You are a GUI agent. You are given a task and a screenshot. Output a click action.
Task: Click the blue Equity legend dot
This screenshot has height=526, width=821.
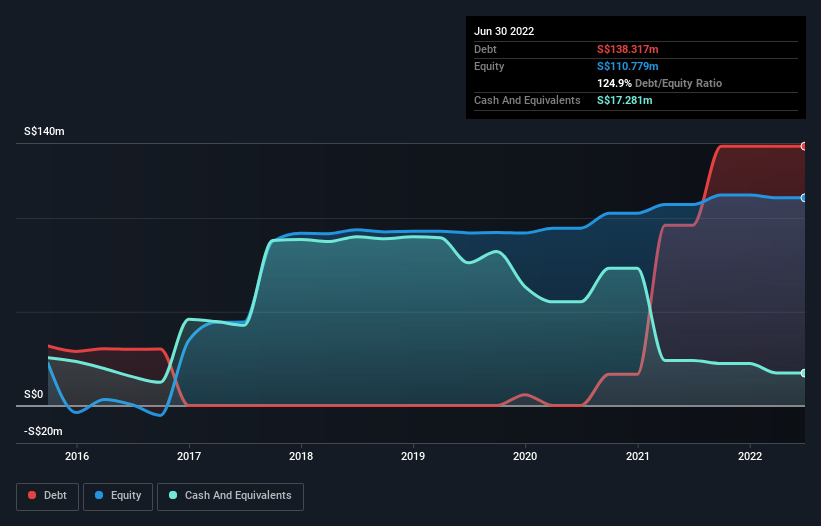click(99, 495)
